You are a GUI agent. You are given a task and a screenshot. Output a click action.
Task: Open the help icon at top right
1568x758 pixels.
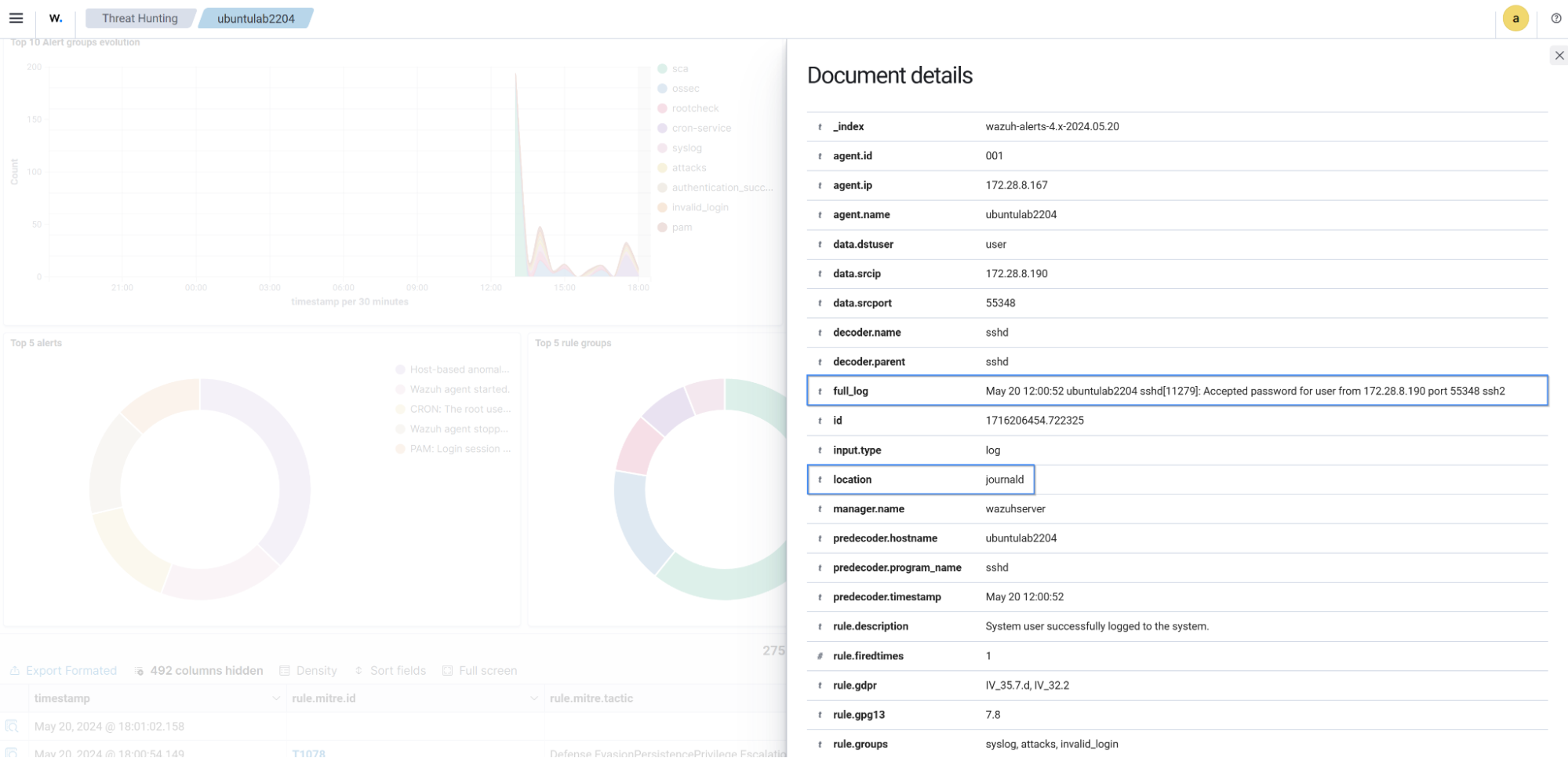tap(1556, 18)
